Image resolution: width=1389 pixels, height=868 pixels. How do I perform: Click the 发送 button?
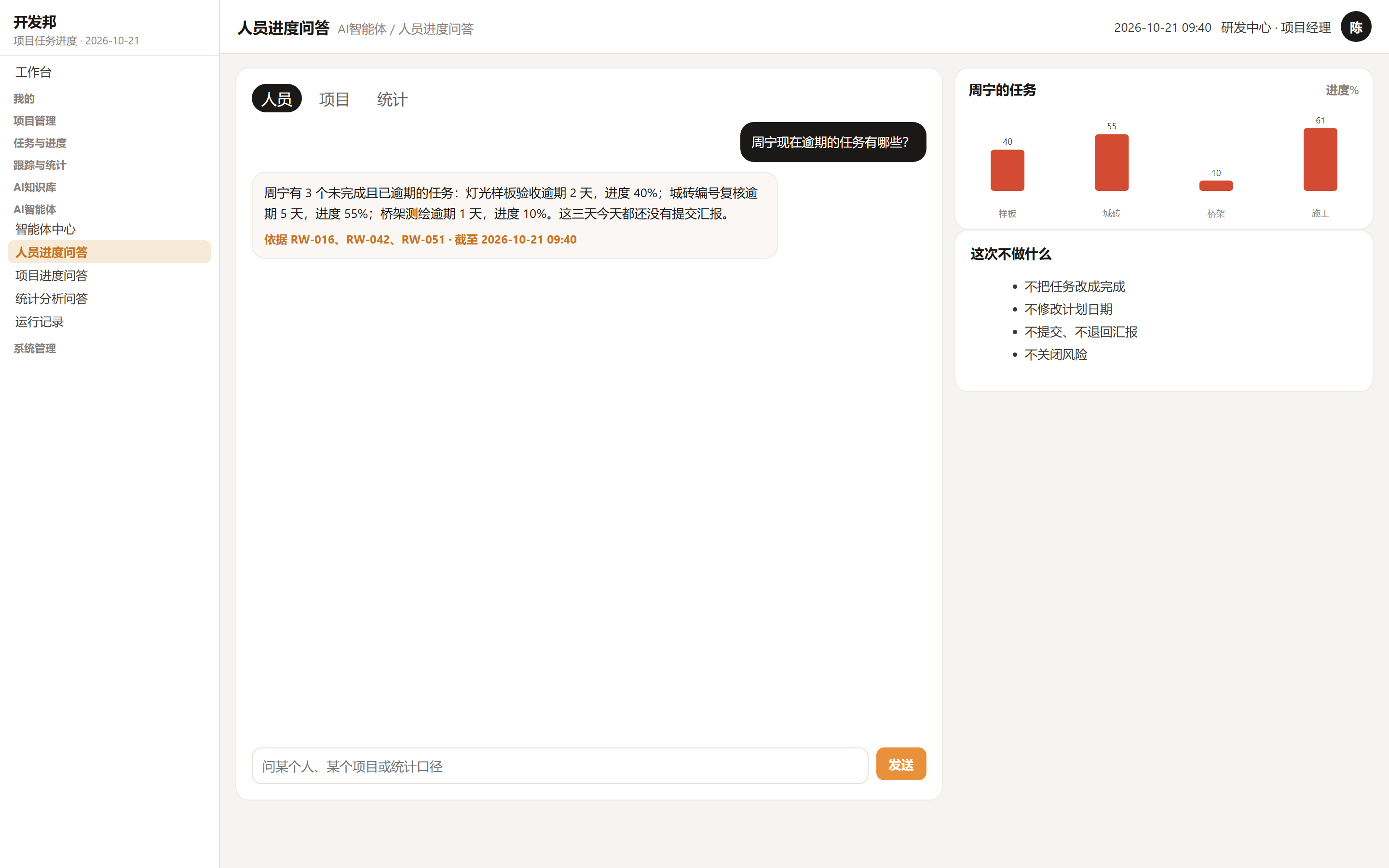tap(900, 764)
